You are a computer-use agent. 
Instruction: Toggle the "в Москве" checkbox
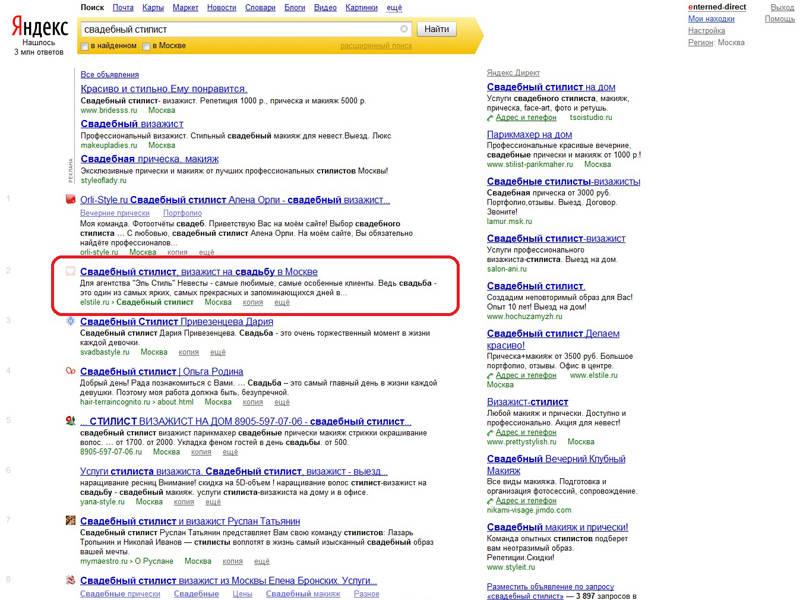coord(146,46)
